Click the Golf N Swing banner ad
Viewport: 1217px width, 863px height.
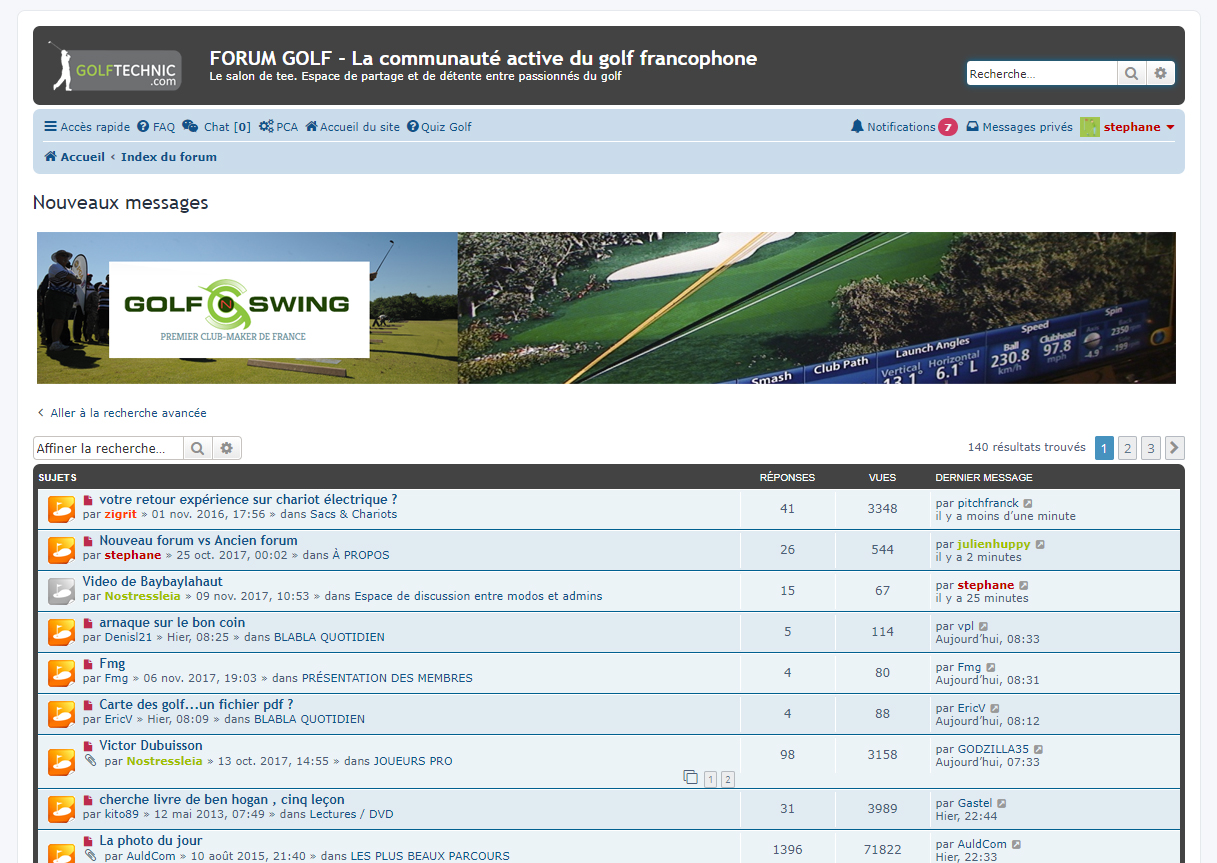[606, 308]
